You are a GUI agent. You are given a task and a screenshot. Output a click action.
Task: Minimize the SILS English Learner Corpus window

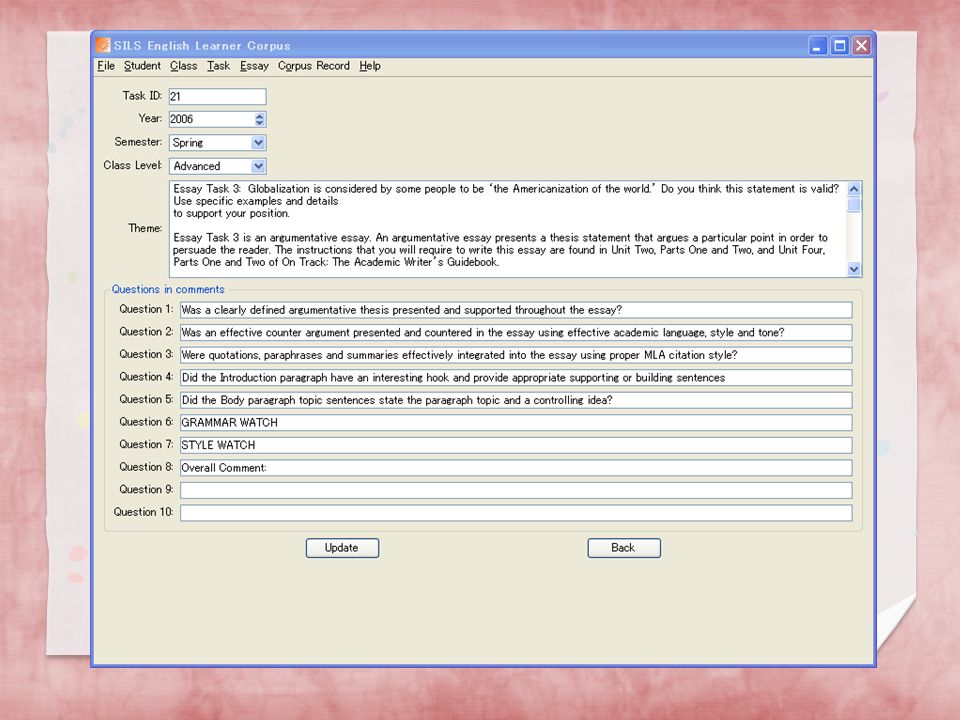[817, 46]
